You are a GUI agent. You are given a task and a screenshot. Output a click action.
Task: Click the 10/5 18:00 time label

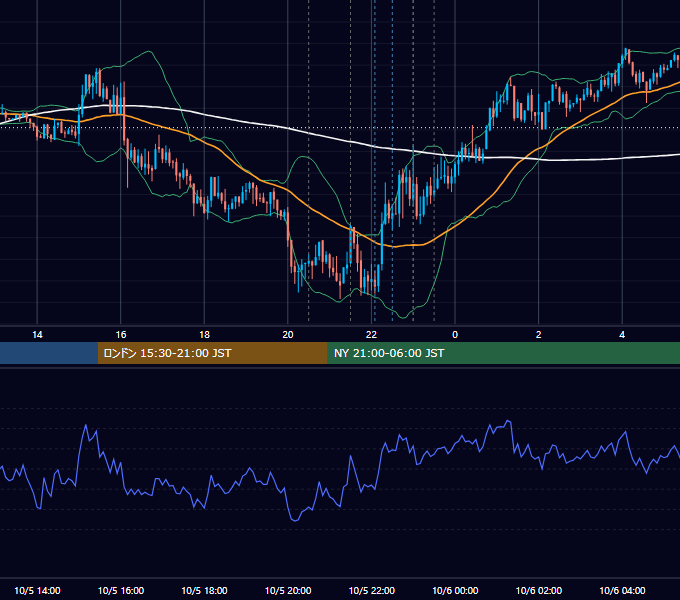point(204,590)
